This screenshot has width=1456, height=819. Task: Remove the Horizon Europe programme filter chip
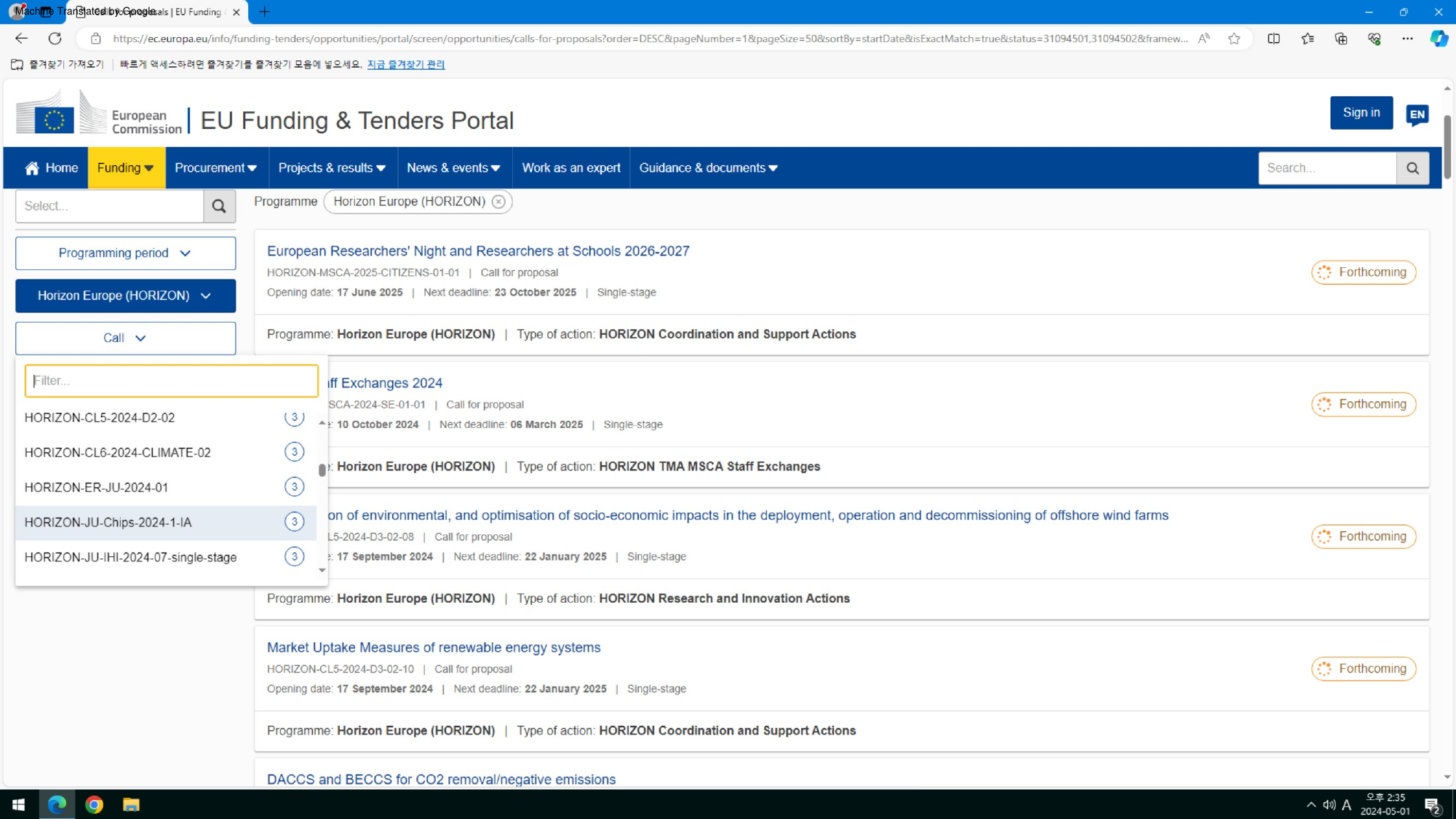pos(498,202)
